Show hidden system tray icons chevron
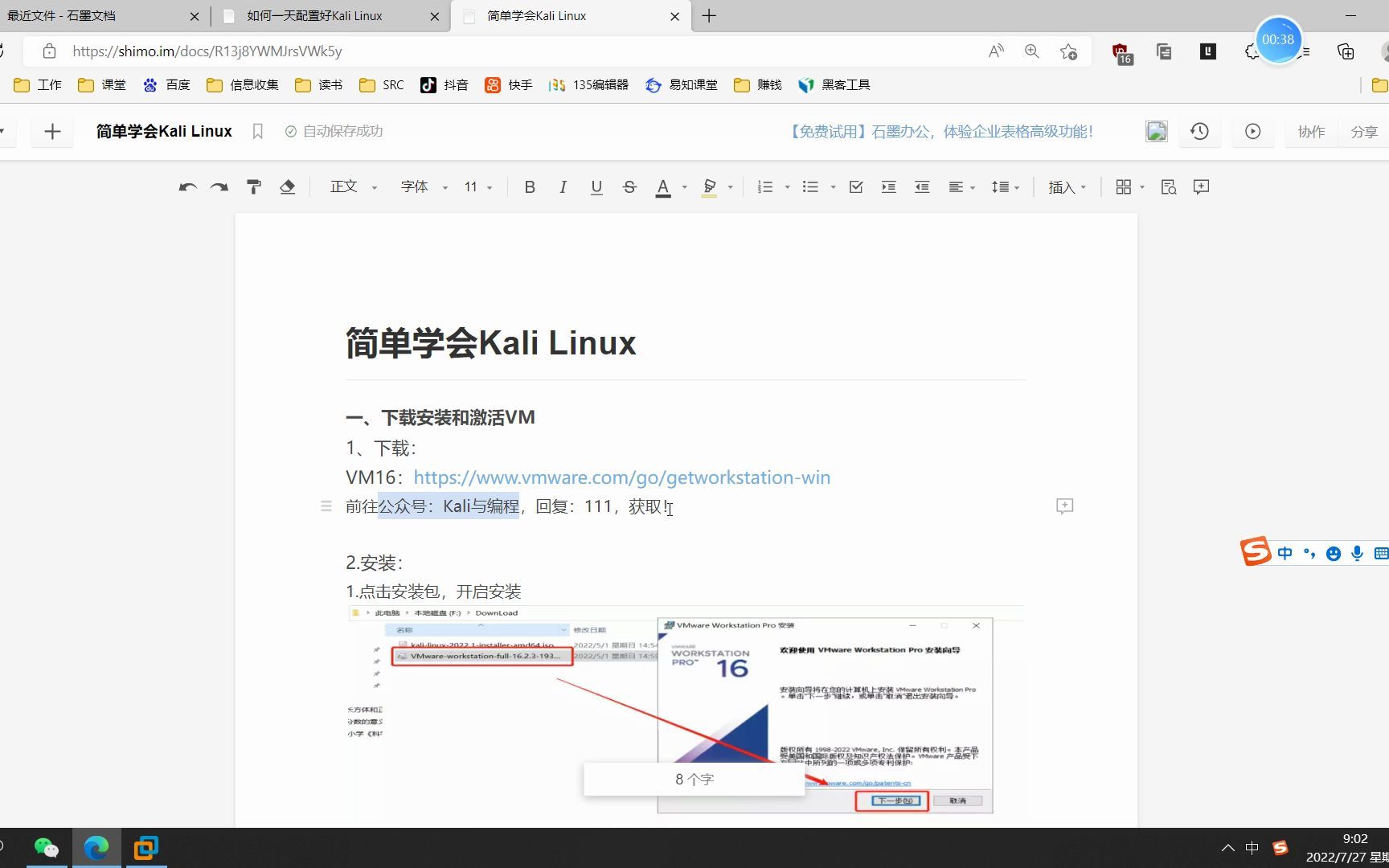 pyautogui.click(x=1227, y=848)
